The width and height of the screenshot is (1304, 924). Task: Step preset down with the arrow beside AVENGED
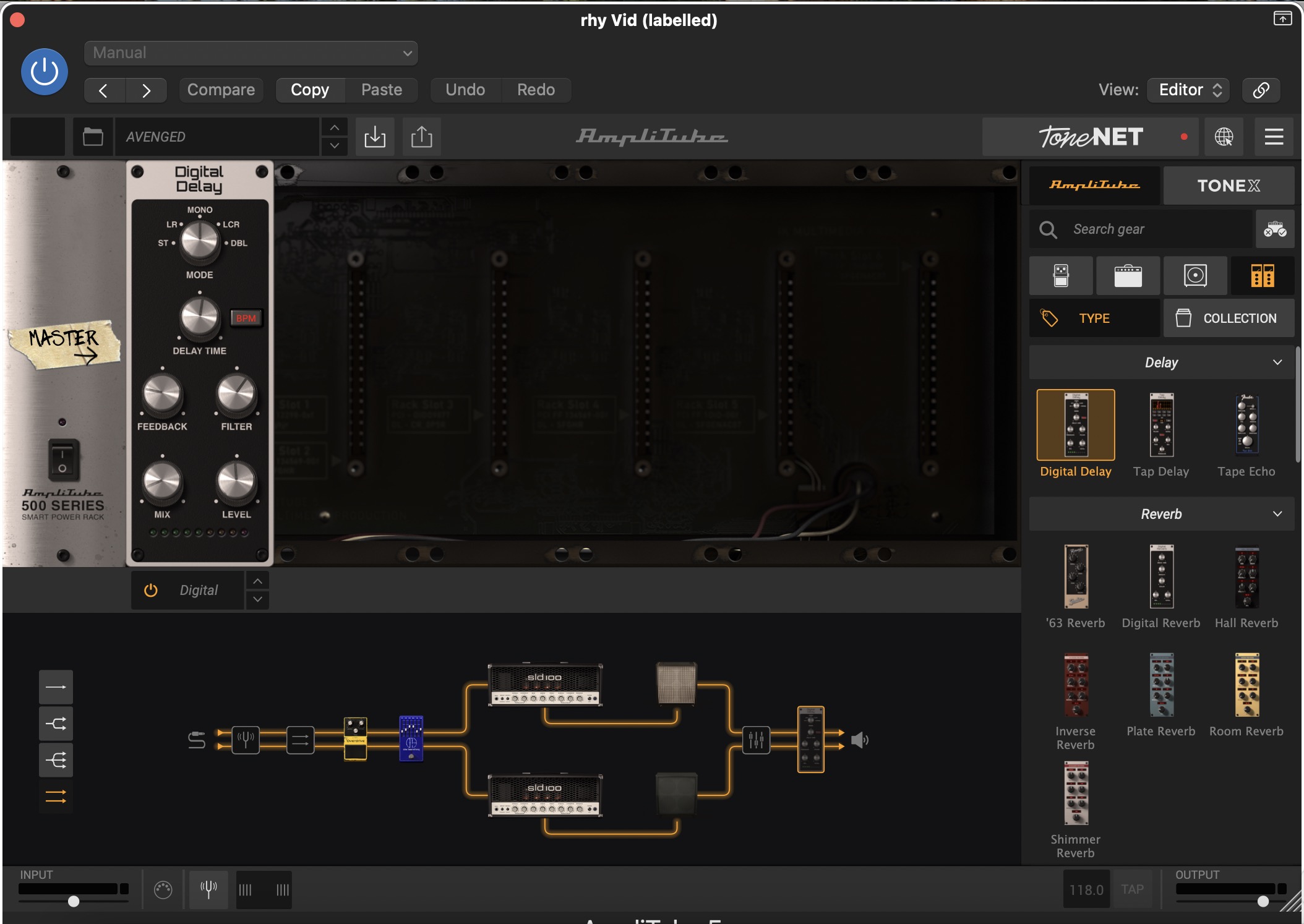click(334, 146)
